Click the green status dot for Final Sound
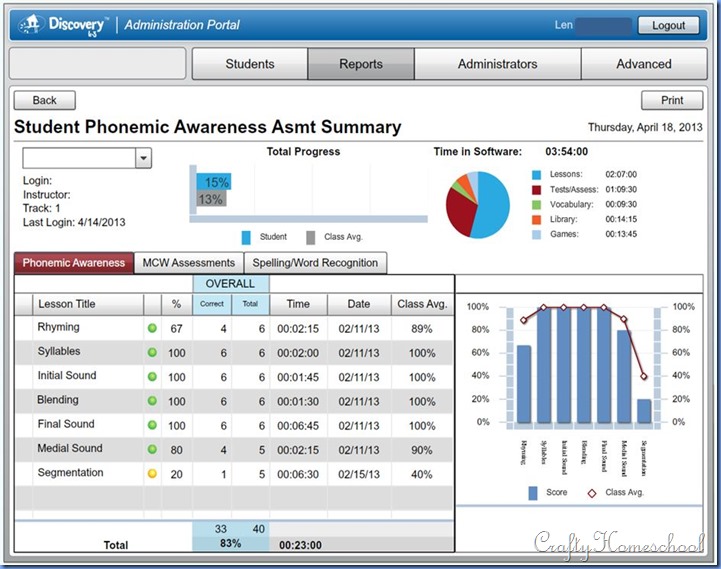This screenshot has width=721, height=569. 153,425
